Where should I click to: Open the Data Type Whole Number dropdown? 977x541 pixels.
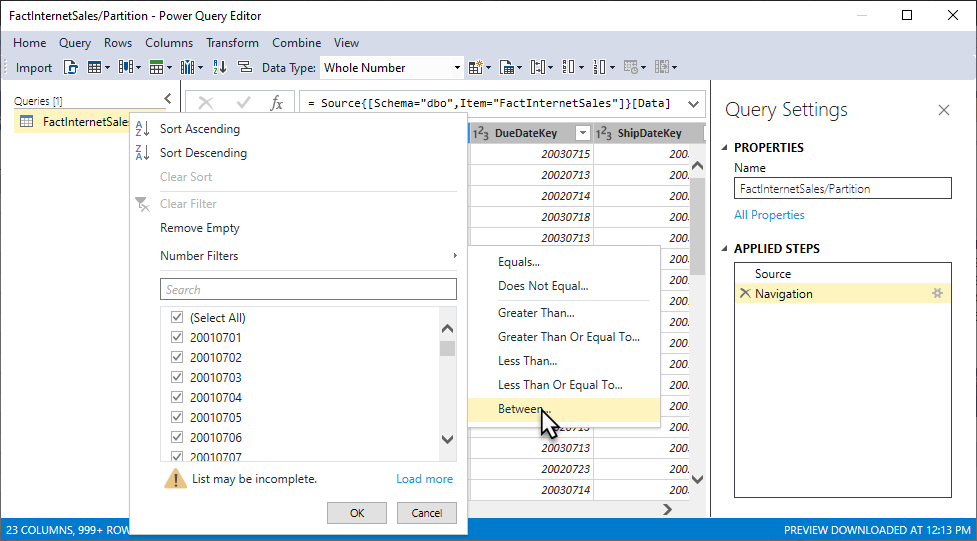click(457, 68)
